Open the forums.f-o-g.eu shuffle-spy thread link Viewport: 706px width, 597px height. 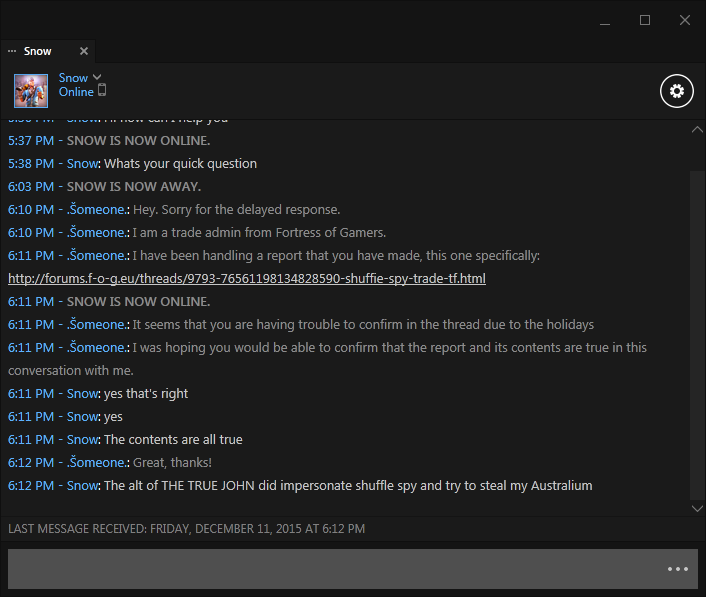pos(247,278)
